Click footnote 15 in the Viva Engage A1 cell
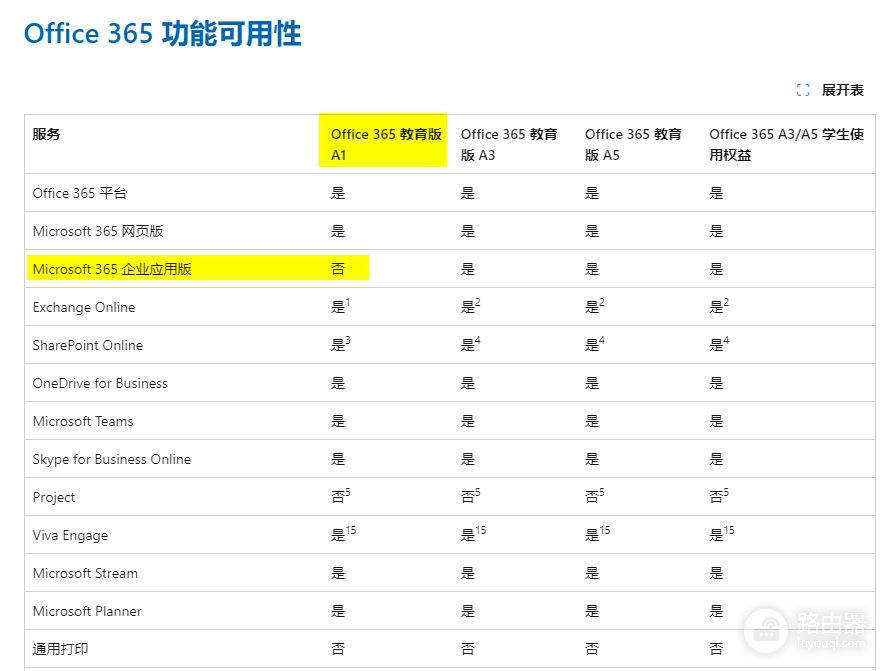Screen dimensions: 884x671 [351, 530]
